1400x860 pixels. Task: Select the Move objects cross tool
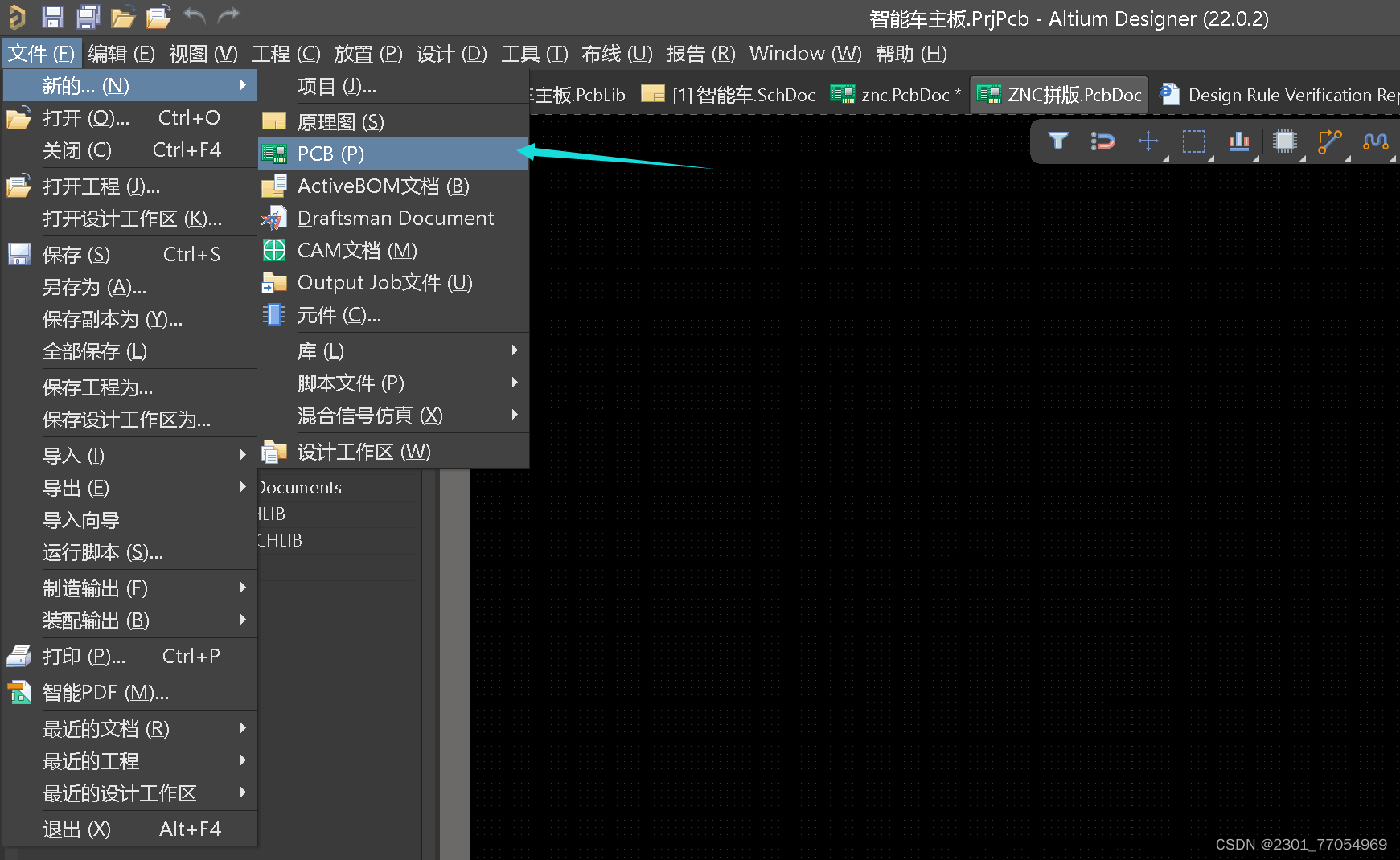1148,141
